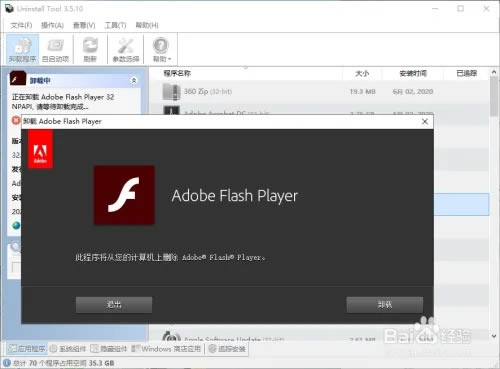Open the 工具(T) menu
This screenshot has width=500, height=369.
pyautogui.click(x=115, y=25)
